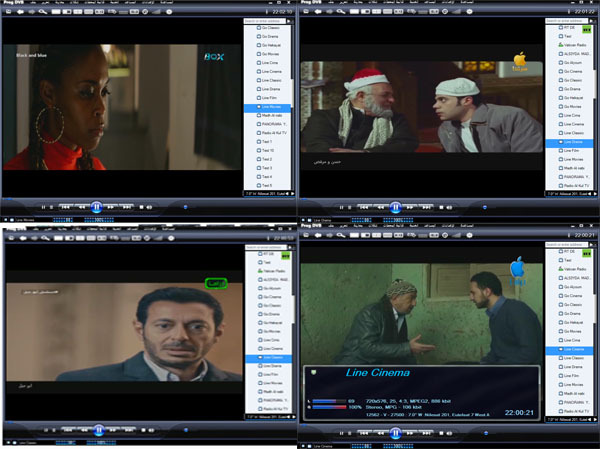Stop playback with square button in Line Cinema window
The height and width of the screenshot is (449, 600).
click(x=441, y=433)
